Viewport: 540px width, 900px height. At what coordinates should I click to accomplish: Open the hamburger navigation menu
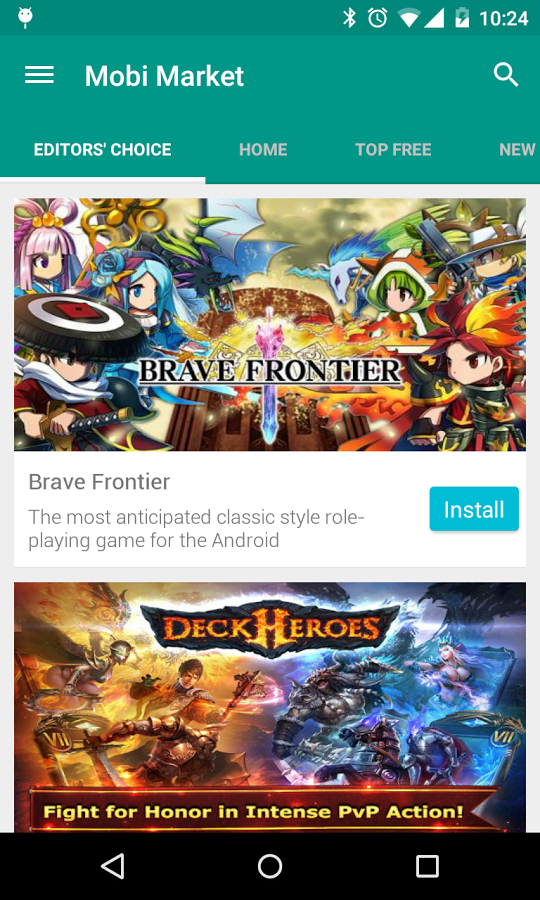tap(39, 75)
